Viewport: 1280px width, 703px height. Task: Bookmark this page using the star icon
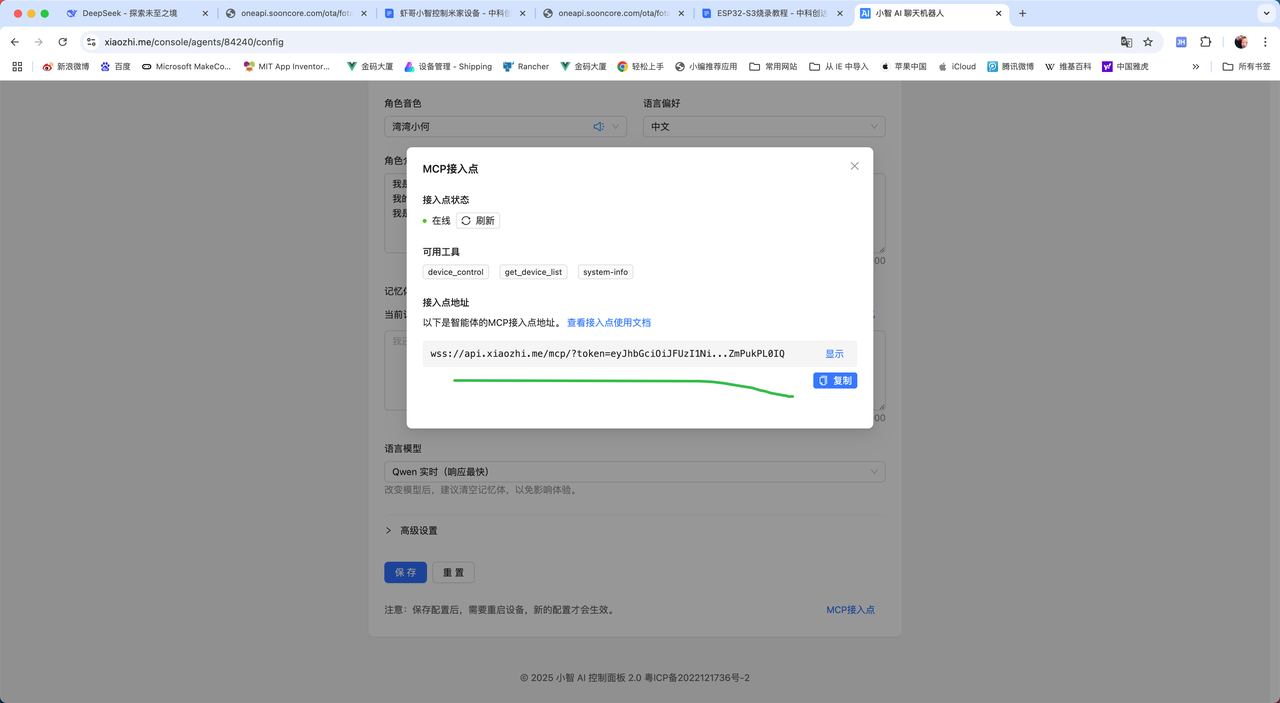(x=1147, y=42)
